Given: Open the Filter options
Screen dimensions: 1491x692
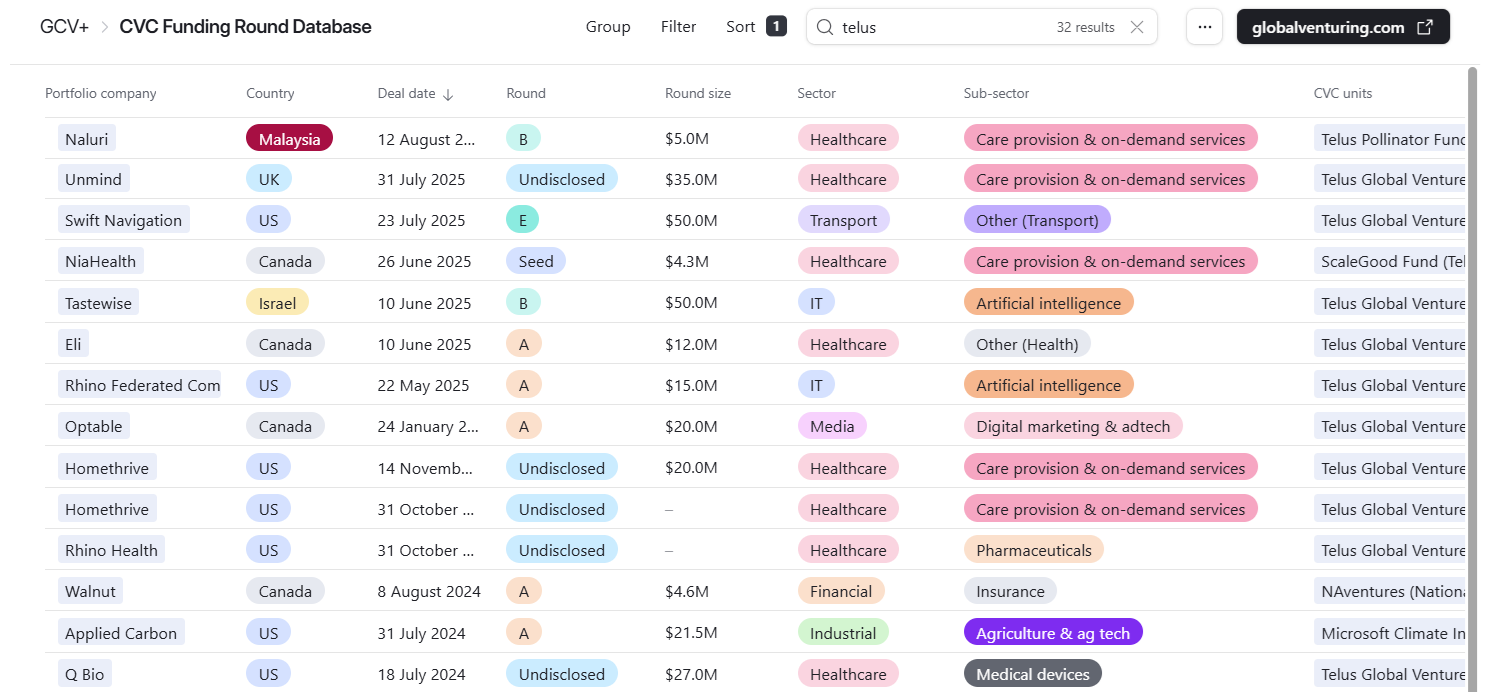Looking at the screenshot, I should 678,27.
